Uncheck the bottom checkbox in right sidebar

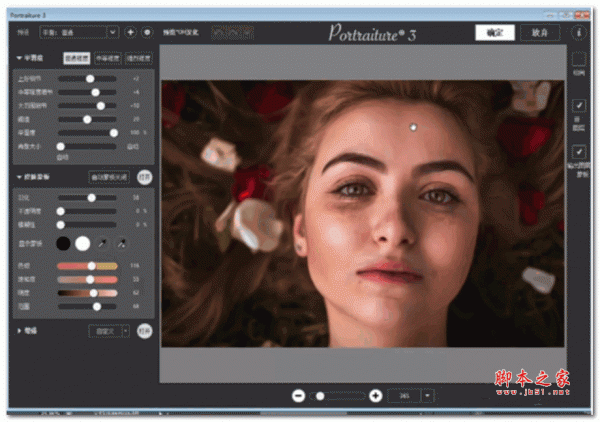578,151
